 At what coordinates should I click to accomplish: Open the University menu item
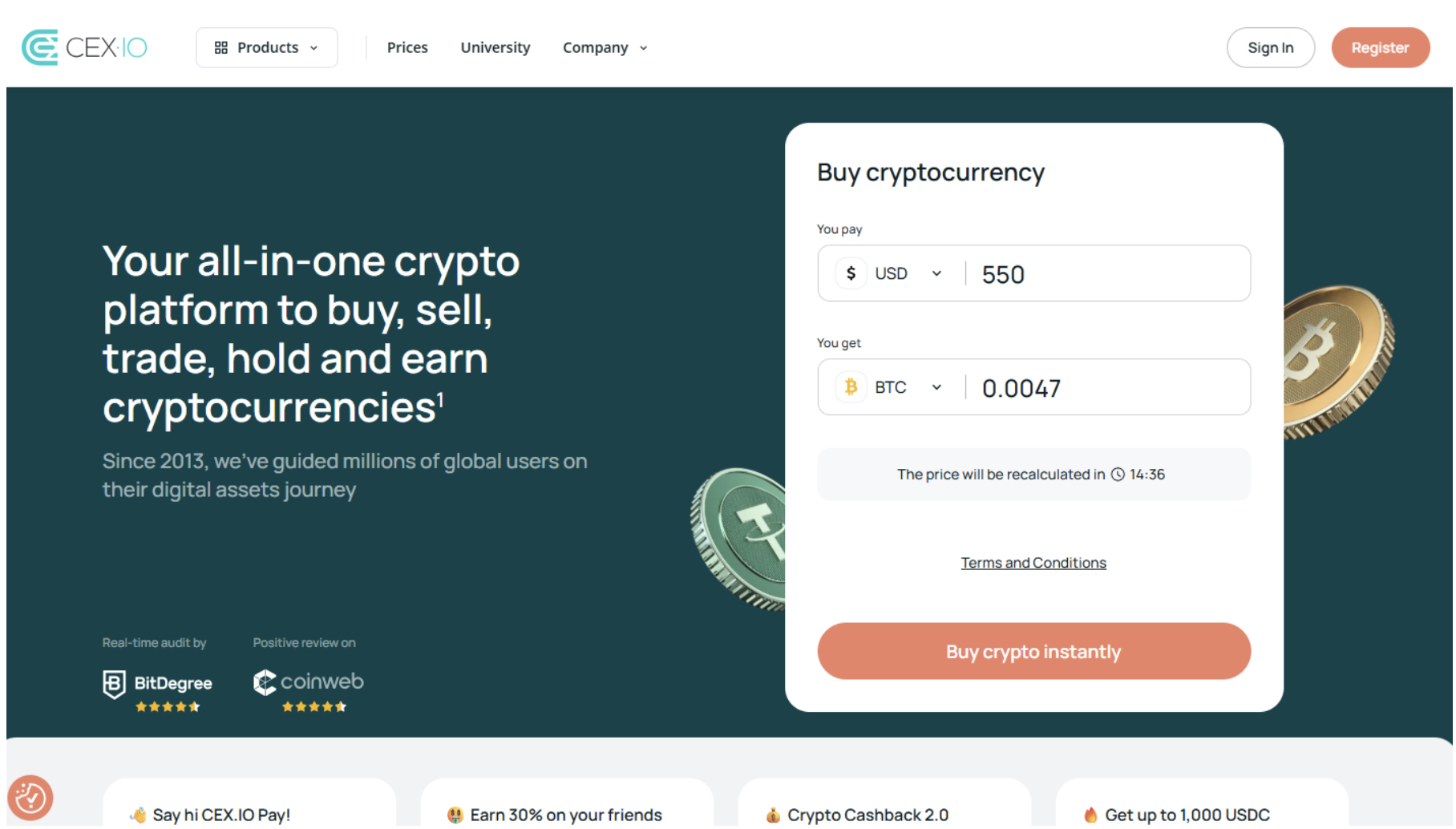pyautogui.click(x=495, y=48)
